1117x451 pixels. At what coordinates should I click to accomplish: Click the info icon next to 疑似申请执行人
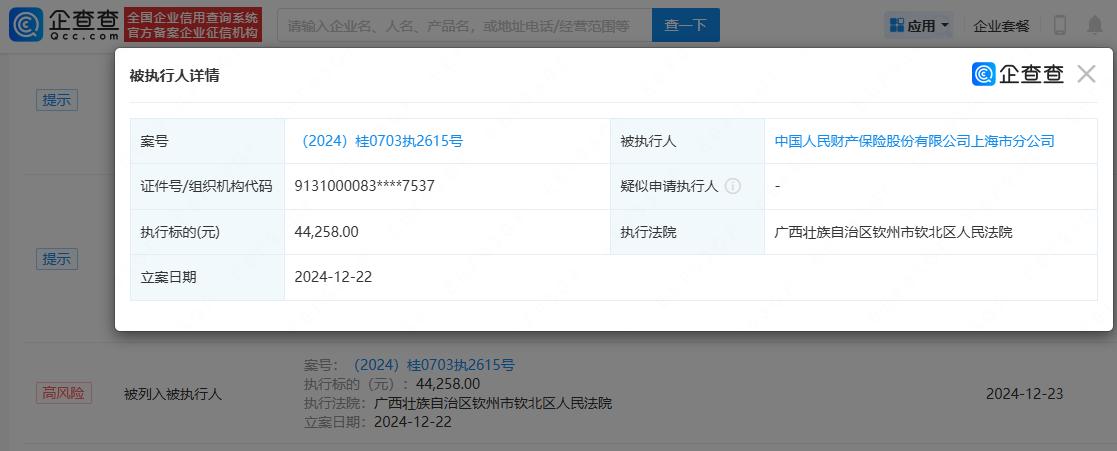(732, 186)
